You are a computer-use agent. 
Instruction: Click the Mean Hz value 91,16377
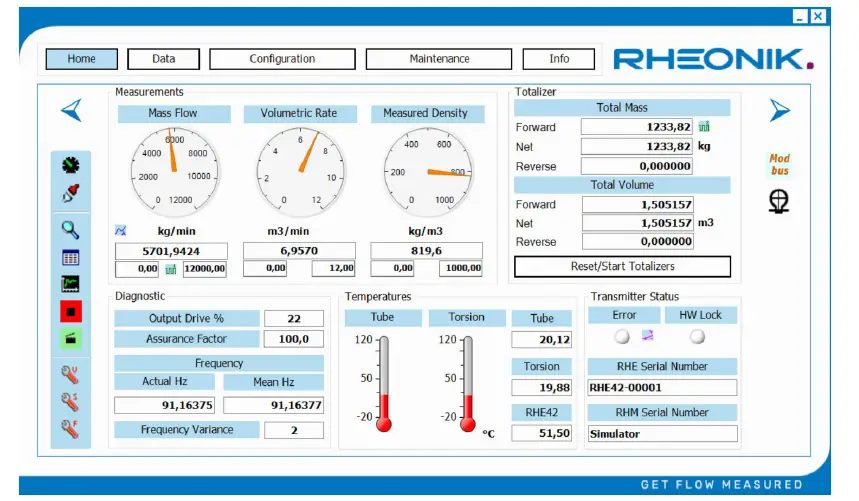coord(273,405)
